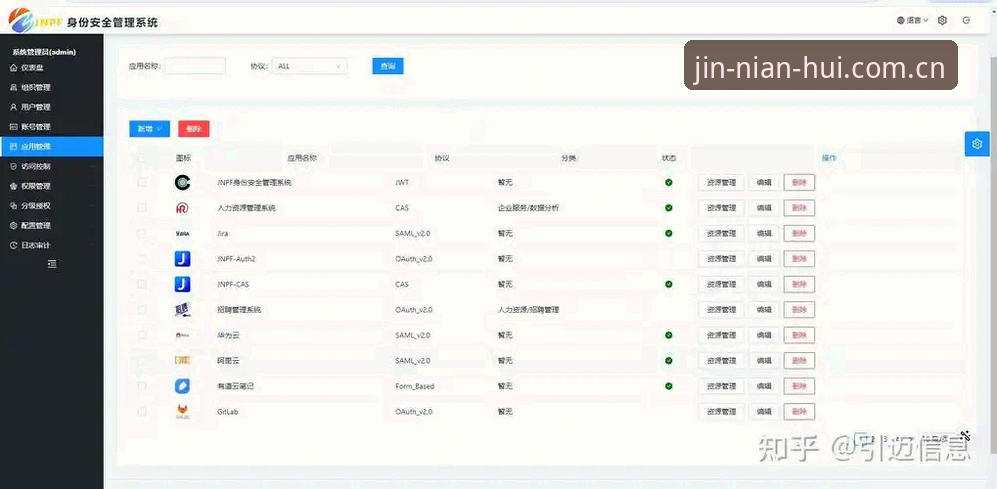Click the JNPF身份安全管理系统 row app icon
Image resolution: width=997 pixels, height=489 pixels.
(x=182, y=183)
